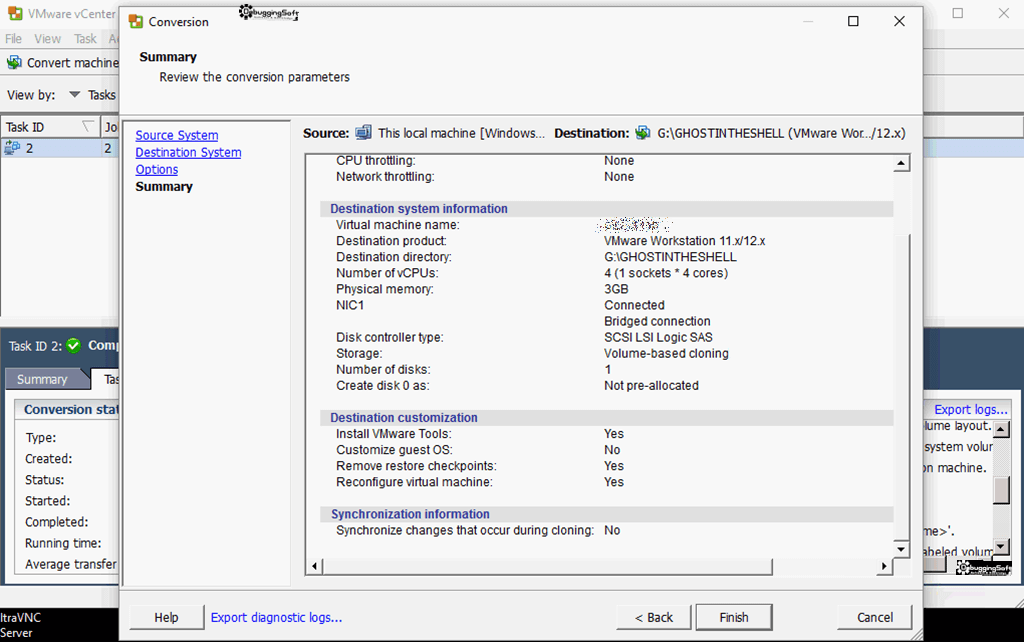1024x642 pixels.
Task: Click the 'Task ID' column header
Action: point(50,127)
